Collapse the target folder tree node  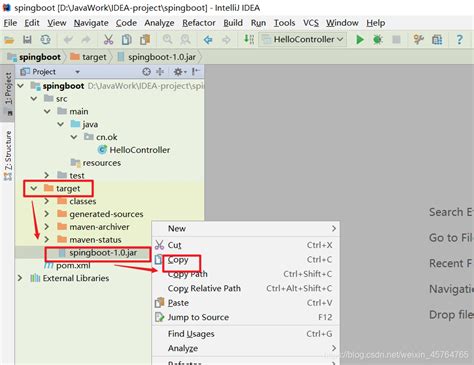click(34, 188)
